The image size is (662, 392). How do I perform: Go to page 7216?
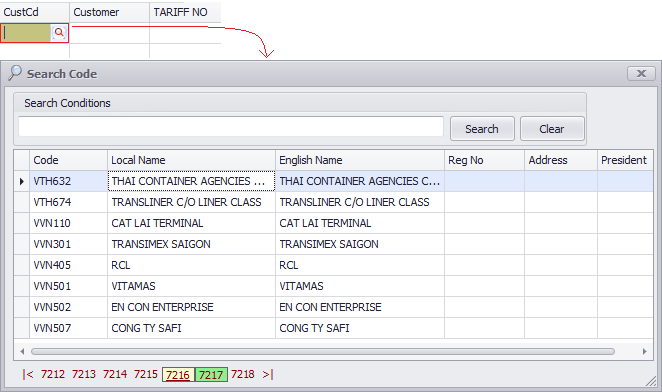178,375
